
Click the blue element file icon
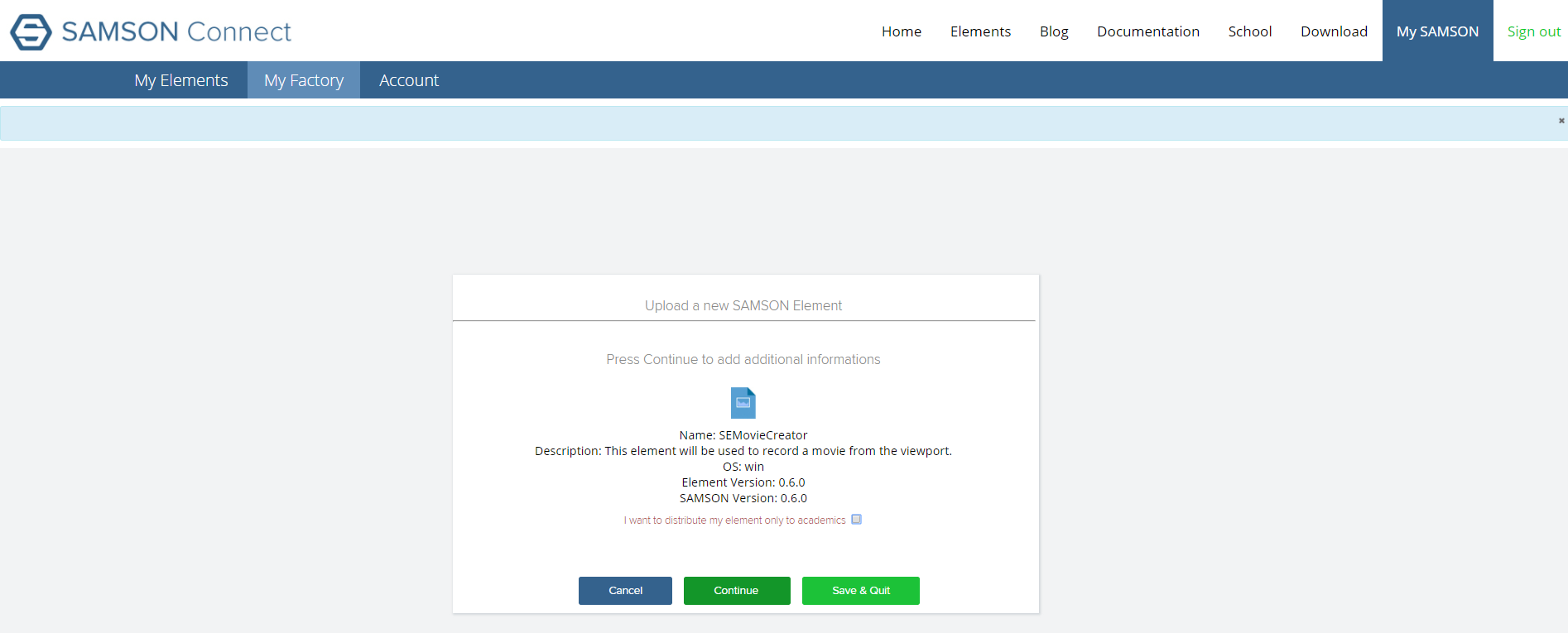(743, 403)
